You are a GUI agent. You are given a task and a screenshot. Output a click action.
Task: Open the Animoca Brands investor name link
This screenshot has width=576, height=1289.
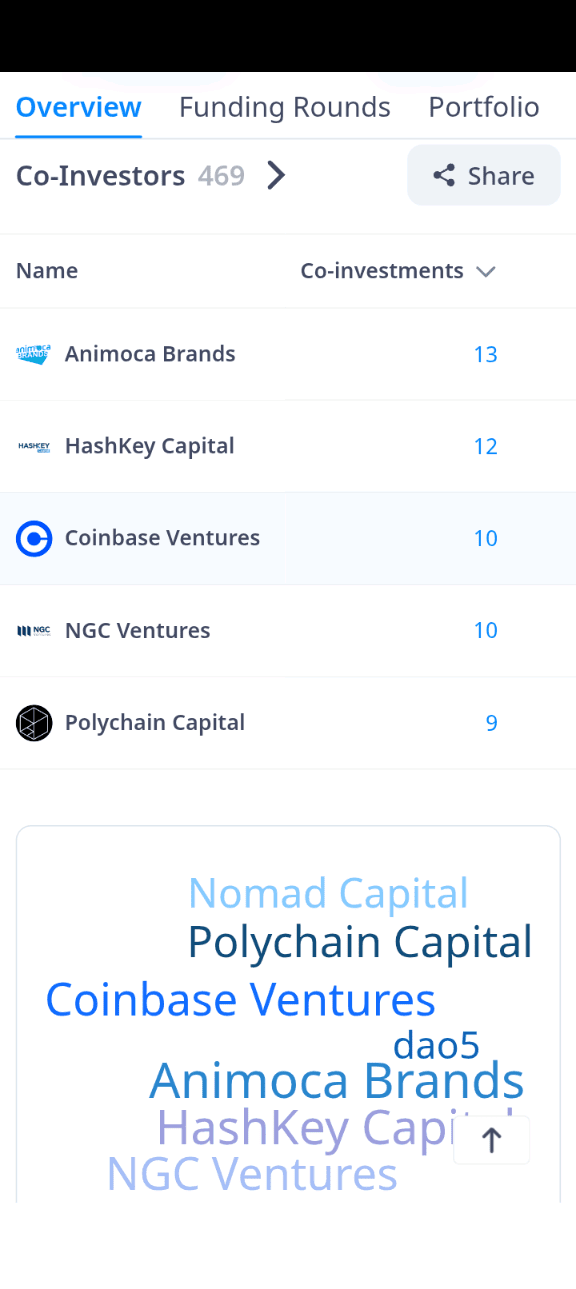coord(150,354)
